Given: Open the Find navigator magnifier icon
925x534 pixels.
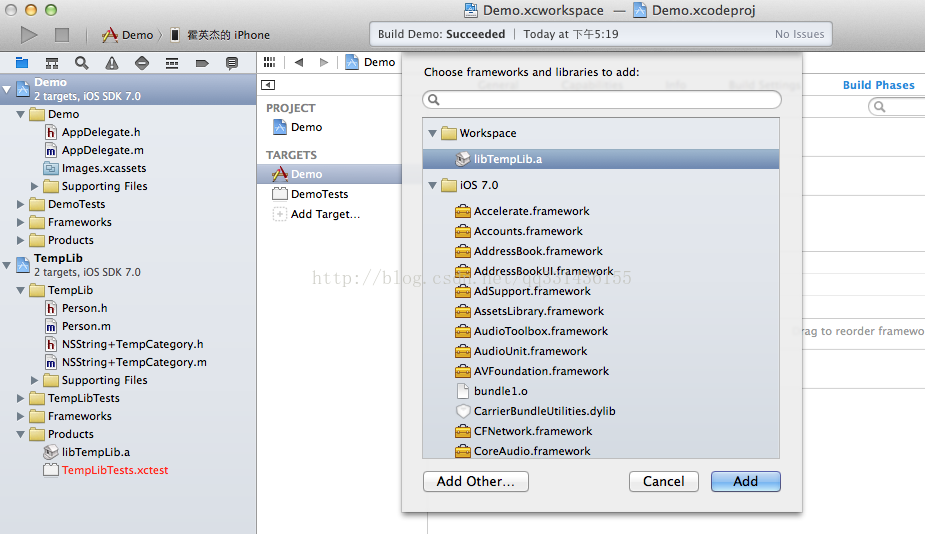Looking at the screenshot, I should tap(81, 63).
